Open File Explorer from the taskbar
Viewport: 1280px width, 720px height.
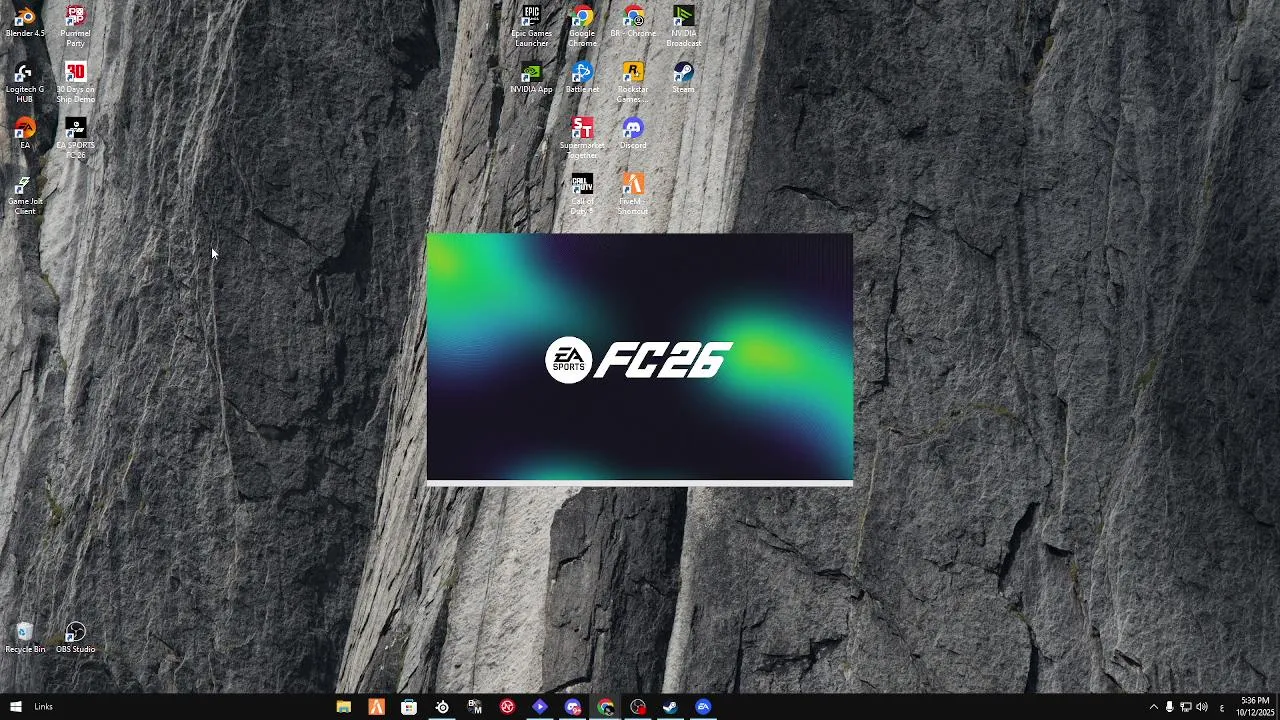[343, 707]
